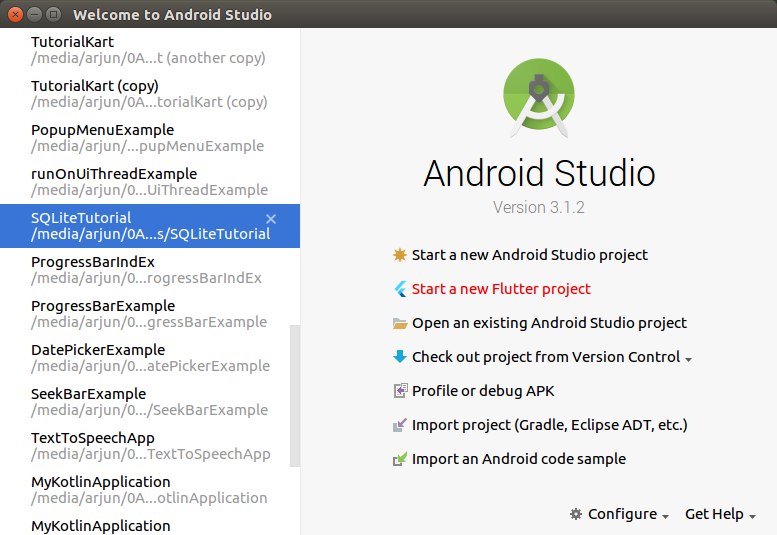
Task: Remove SQLiteTutorial from recent projects
Action: (271, 219)
